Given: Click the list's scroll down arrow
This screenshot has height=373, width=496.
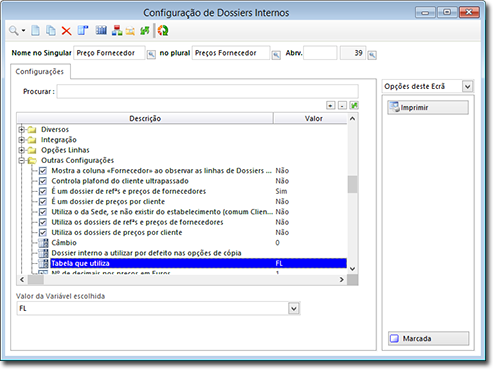Looking at the screenshot, I should click(352, 269).
